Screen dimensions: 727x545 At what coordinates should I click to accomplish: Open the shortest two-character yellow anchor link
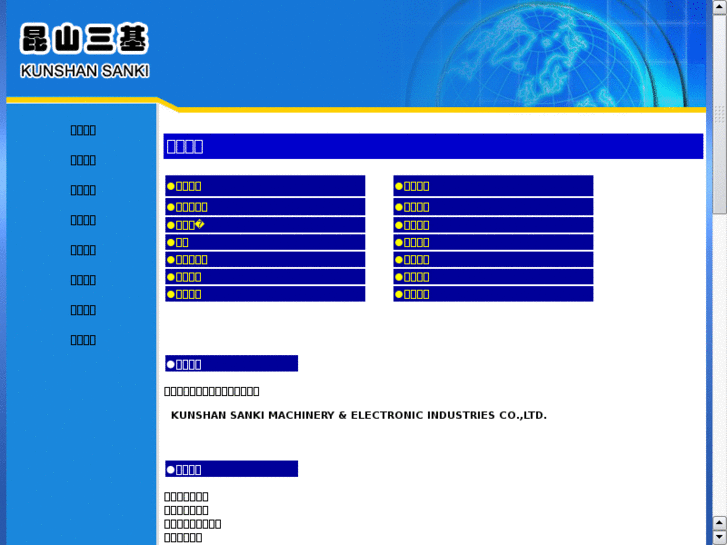[178, 242]
